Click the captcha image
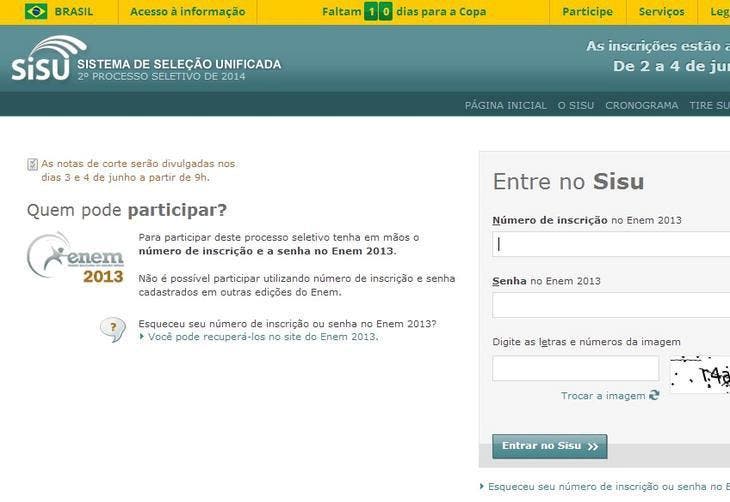 coord(700,374)
